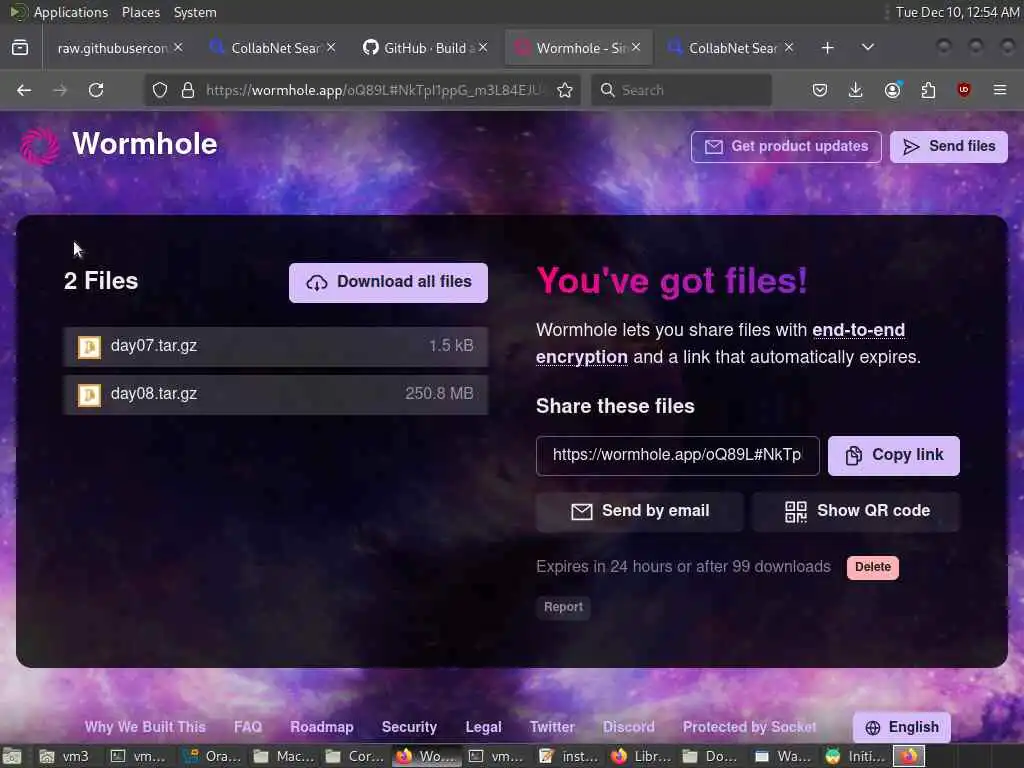Screen dimensions: 1024x768
Task: Open the downloads arrow icon
Action: [856, 90]
